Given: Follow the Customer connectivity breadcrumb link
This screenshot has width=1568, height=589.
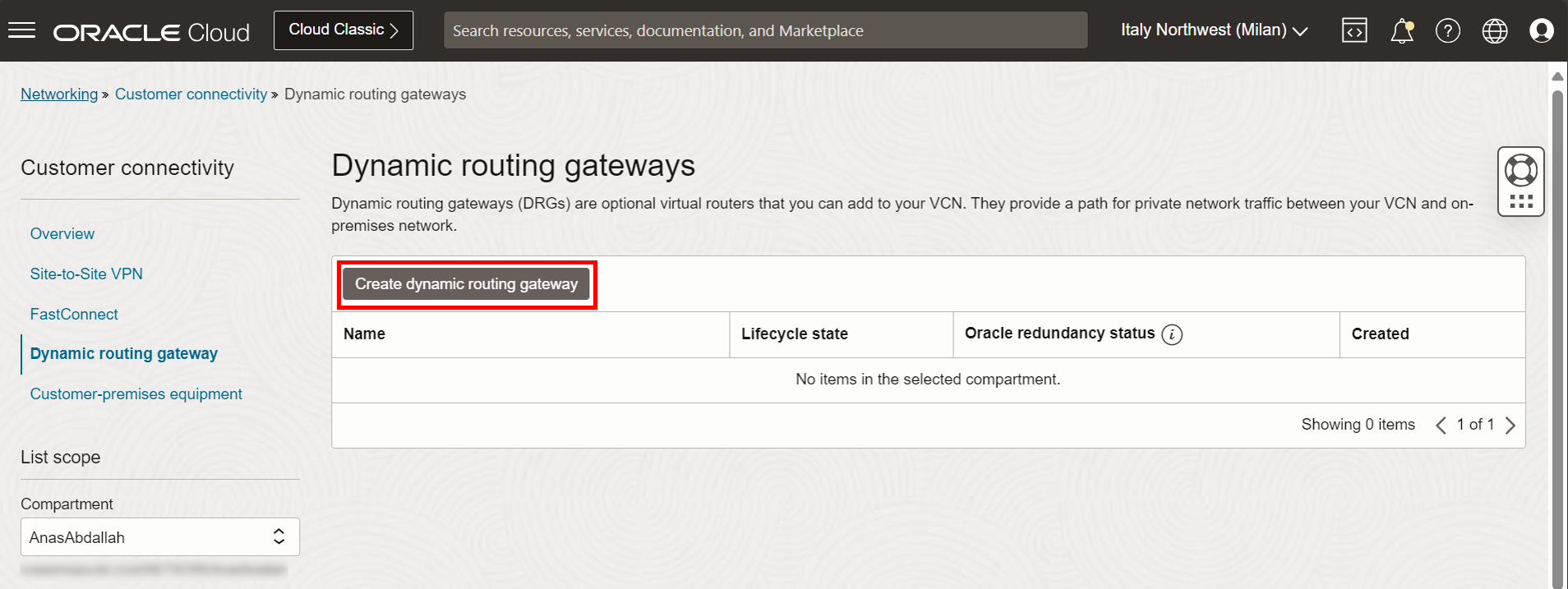Looking at the screenshot, I should (191, 94).
